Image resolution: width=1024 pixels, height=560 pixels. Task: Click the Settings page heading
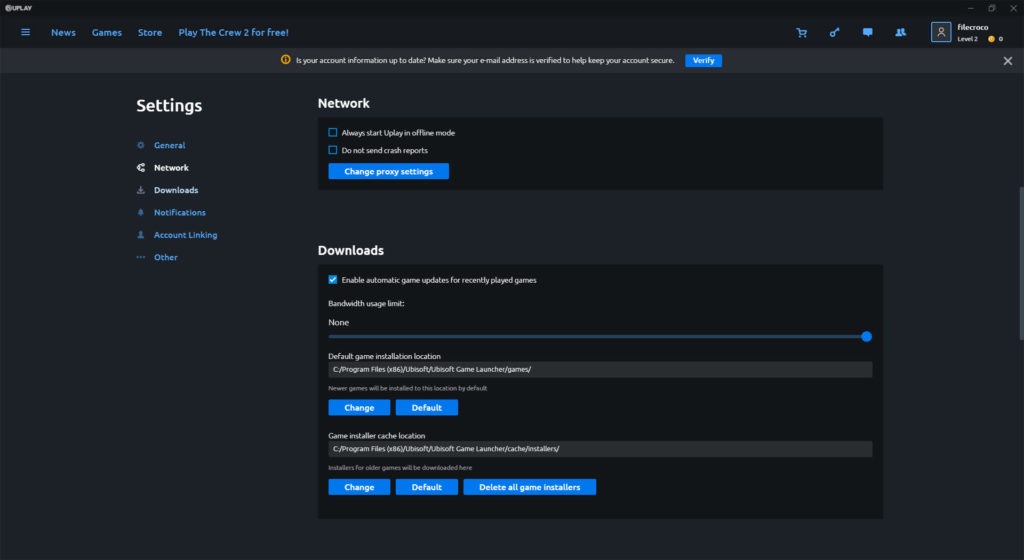[169, 106]
